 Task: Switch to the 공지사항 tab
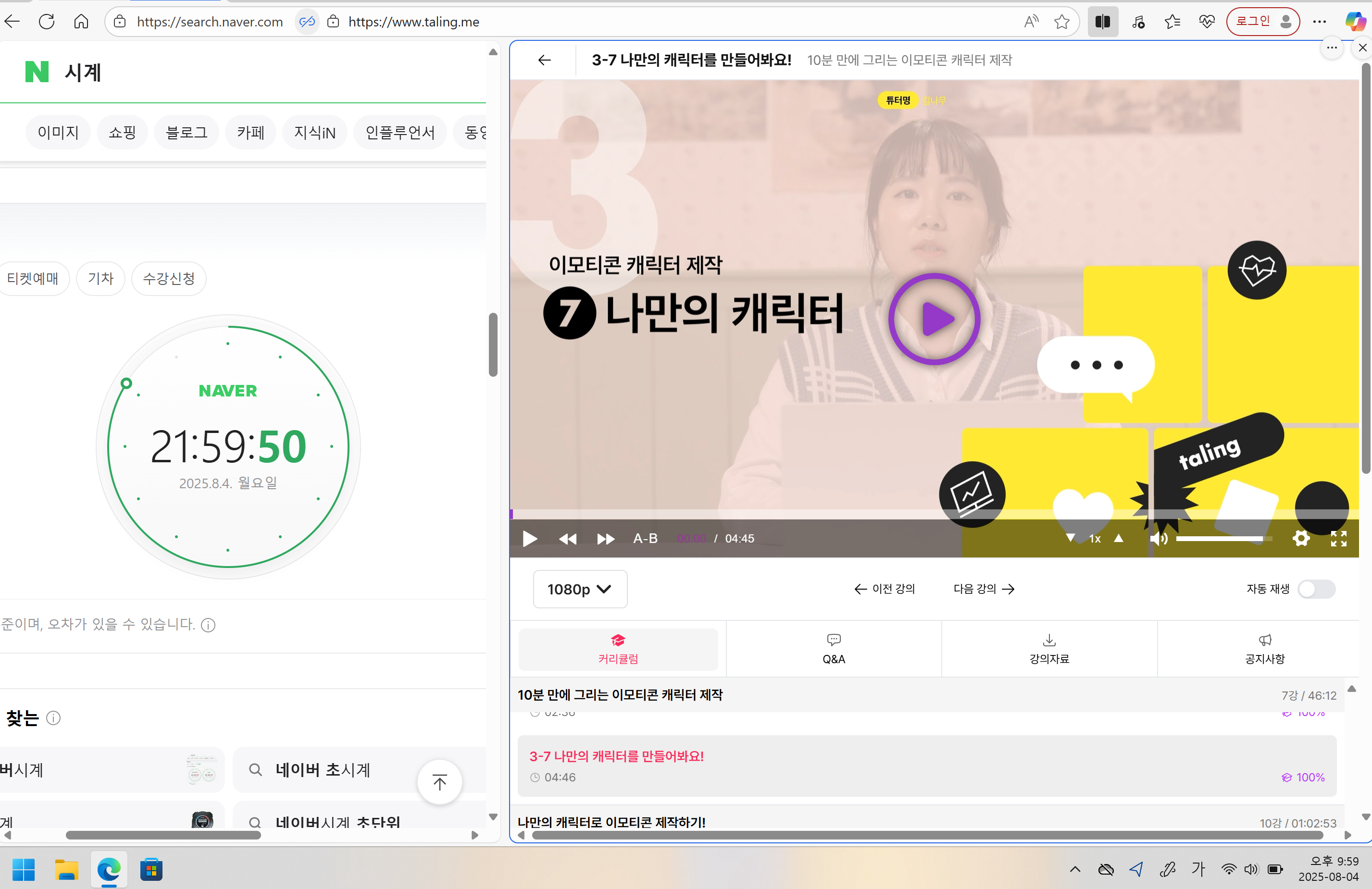tap(1264, 649)
